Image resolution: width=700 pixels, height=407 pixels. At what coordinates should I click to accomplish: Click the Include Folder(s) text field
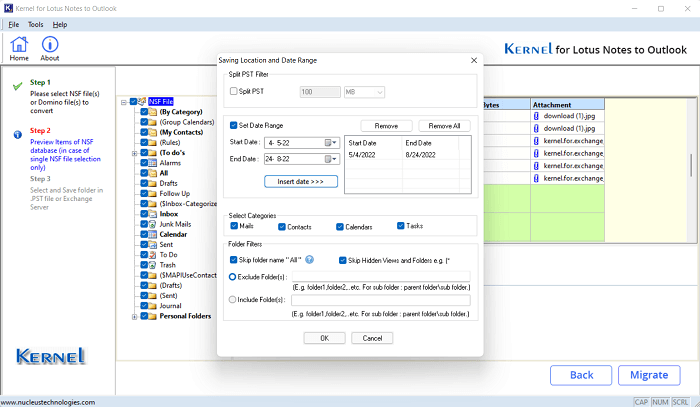point(381,300)
